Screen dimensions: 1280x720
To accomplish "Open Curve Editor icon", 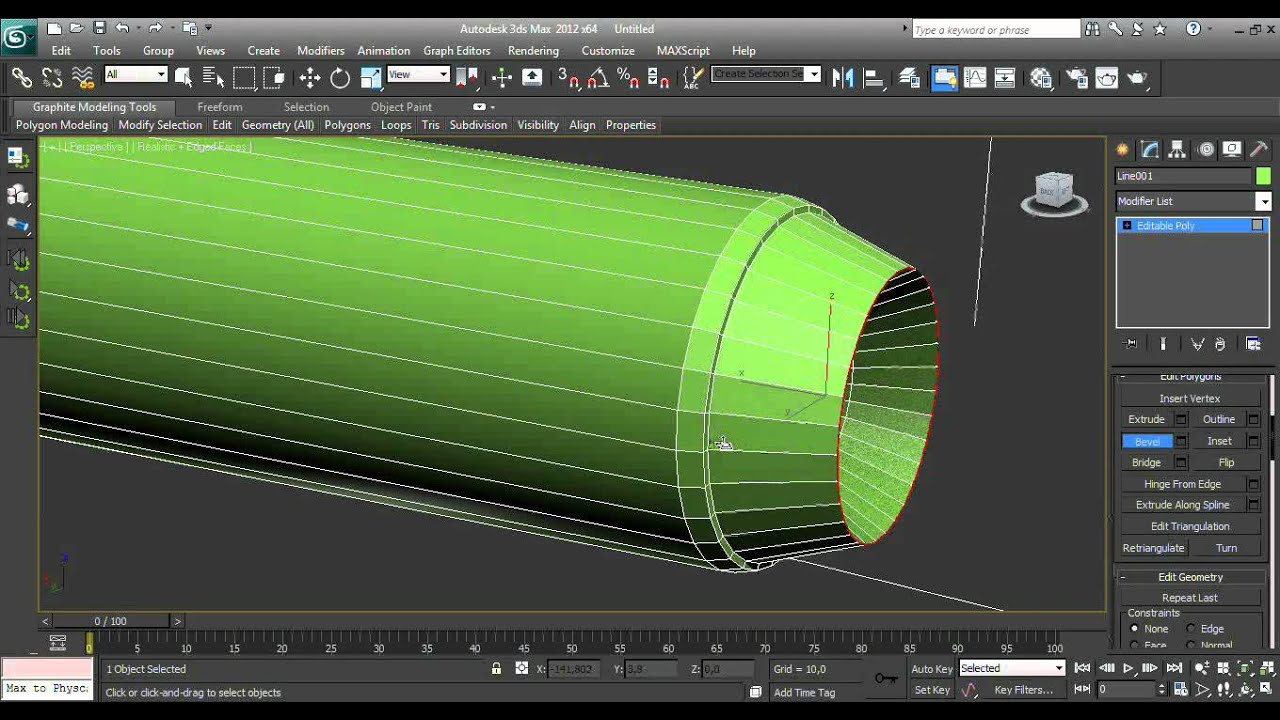I will pyautogui.click(x=975, y=77).
